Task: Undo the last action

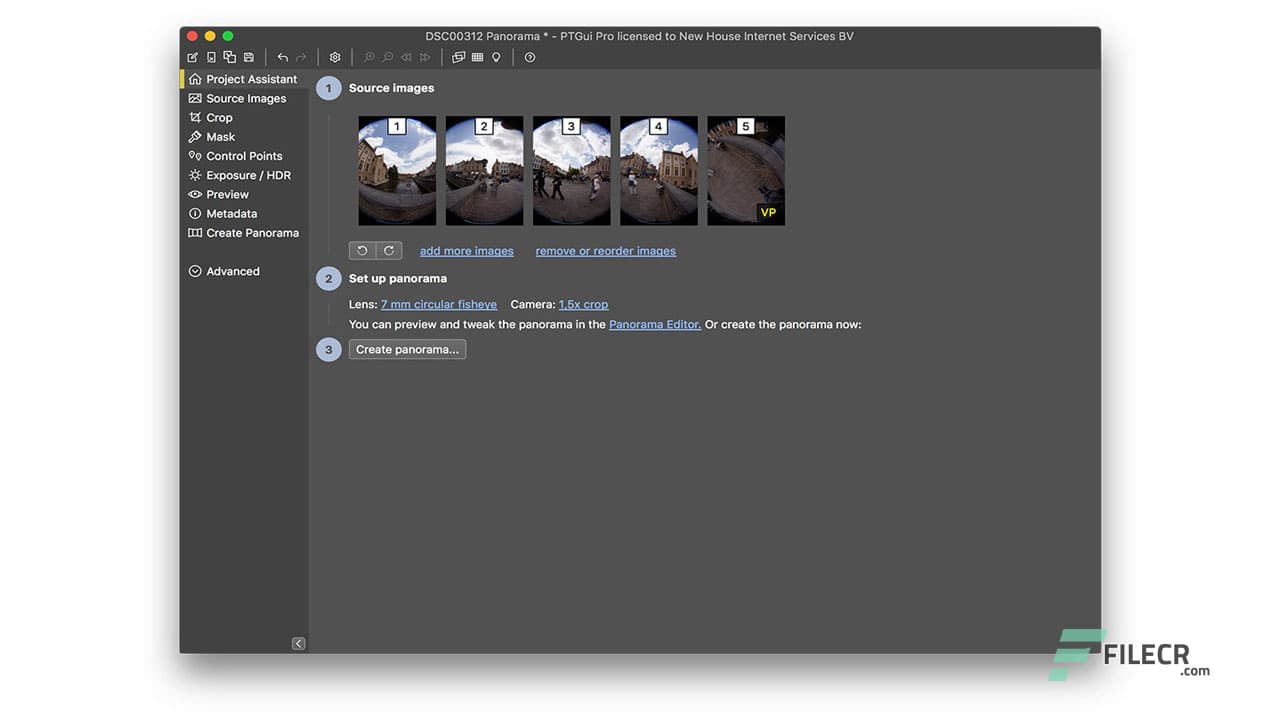Action: click(281, 57)
